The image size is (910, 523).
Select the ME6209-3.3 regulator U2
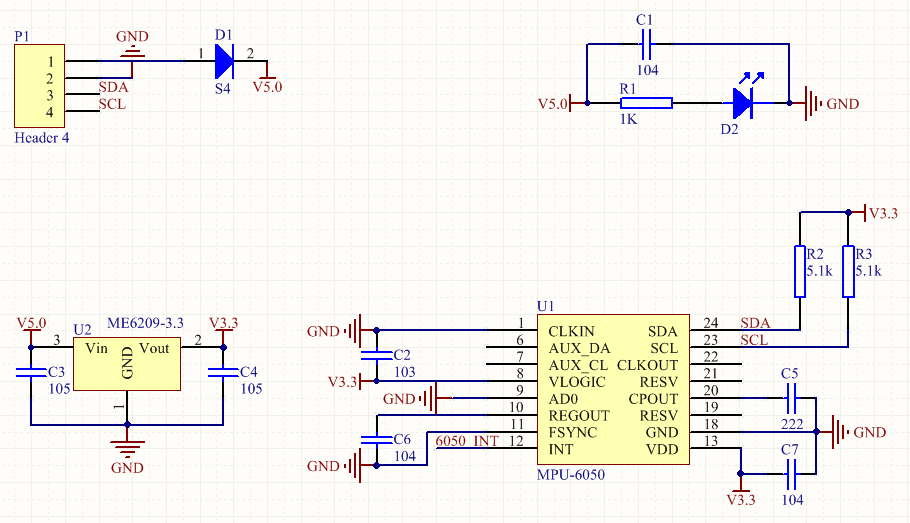coord(127,364)
